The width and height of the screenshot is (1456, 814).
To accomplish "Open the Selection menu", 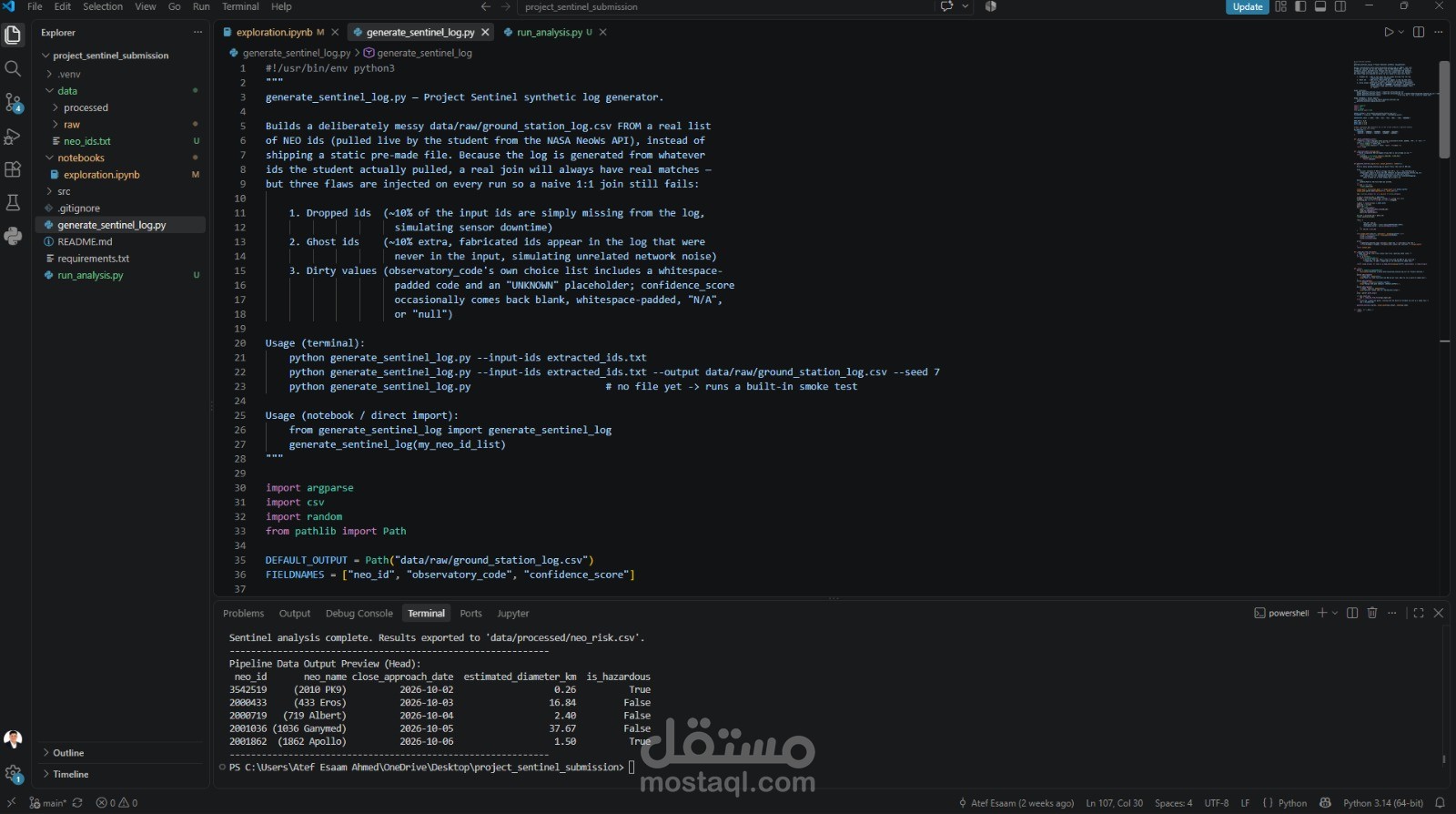I will click(x=103, y=6).
